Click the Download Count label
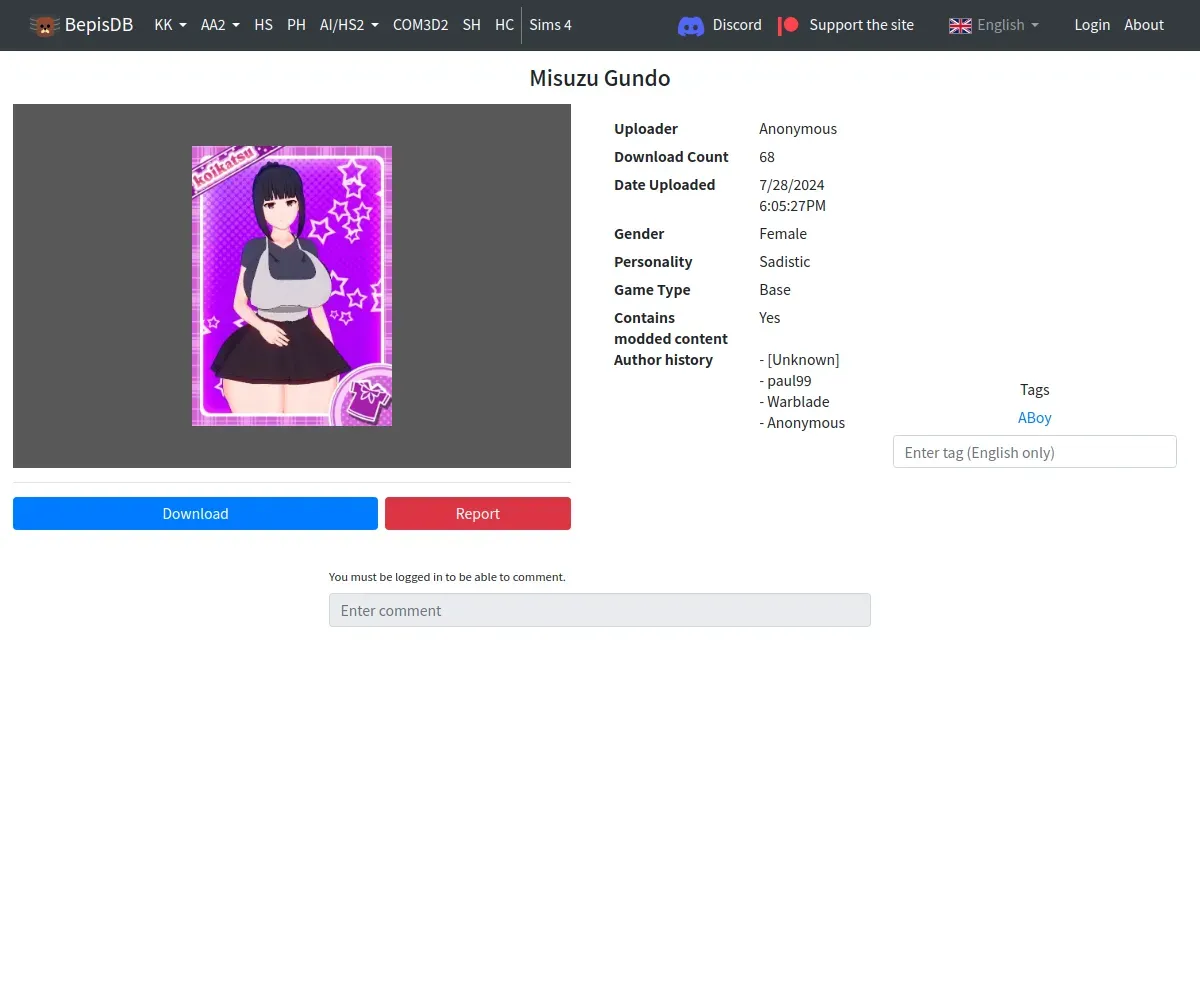 point(671,157)
